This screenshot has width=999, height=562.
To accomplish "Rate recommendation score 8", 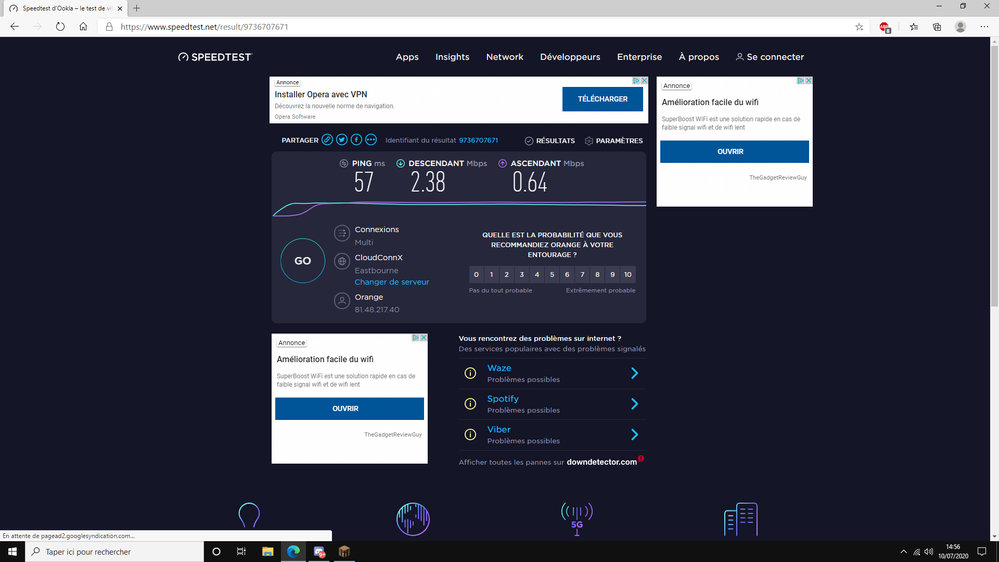I will coord(597,275).
